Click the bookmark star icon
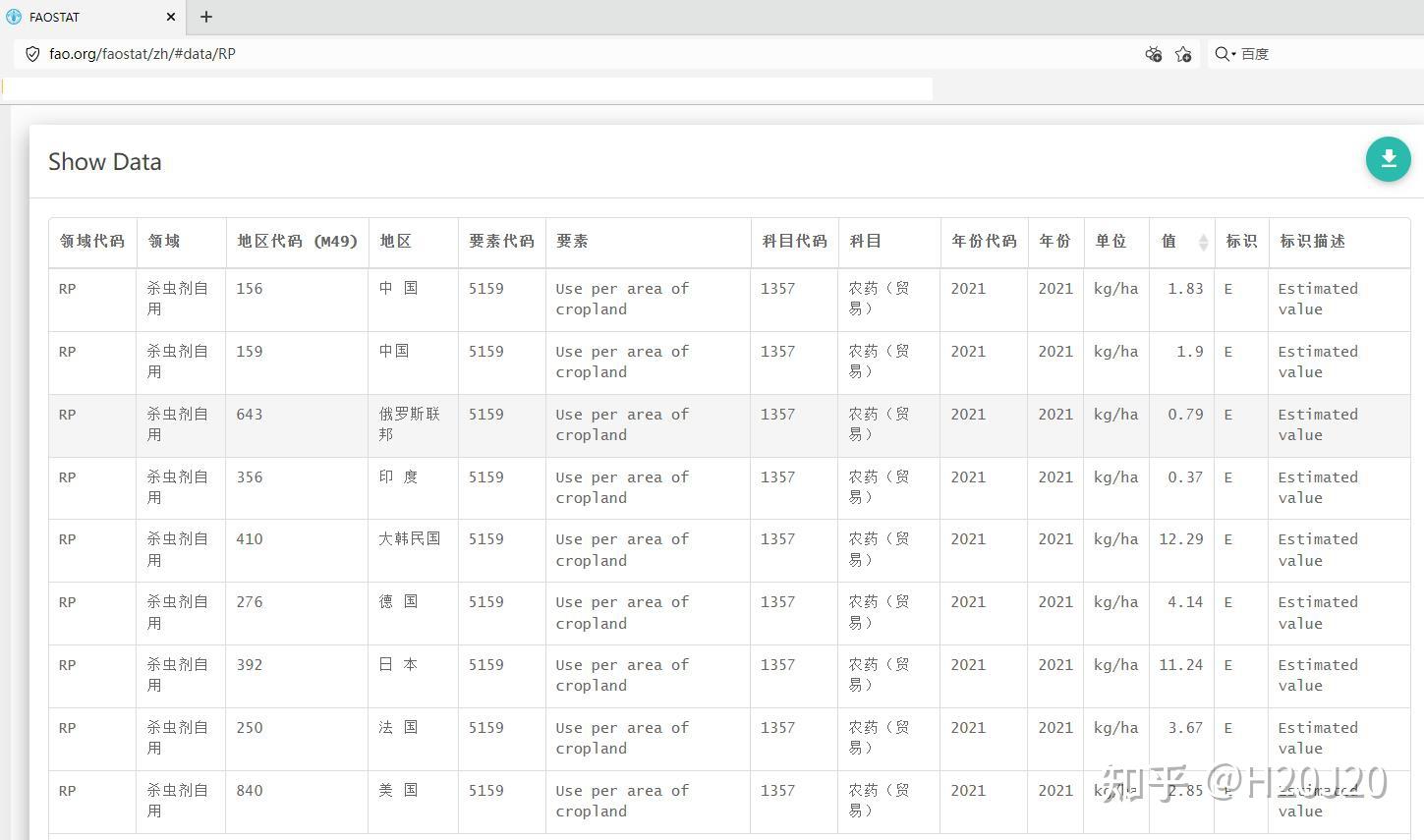 tap(1183, 54)
